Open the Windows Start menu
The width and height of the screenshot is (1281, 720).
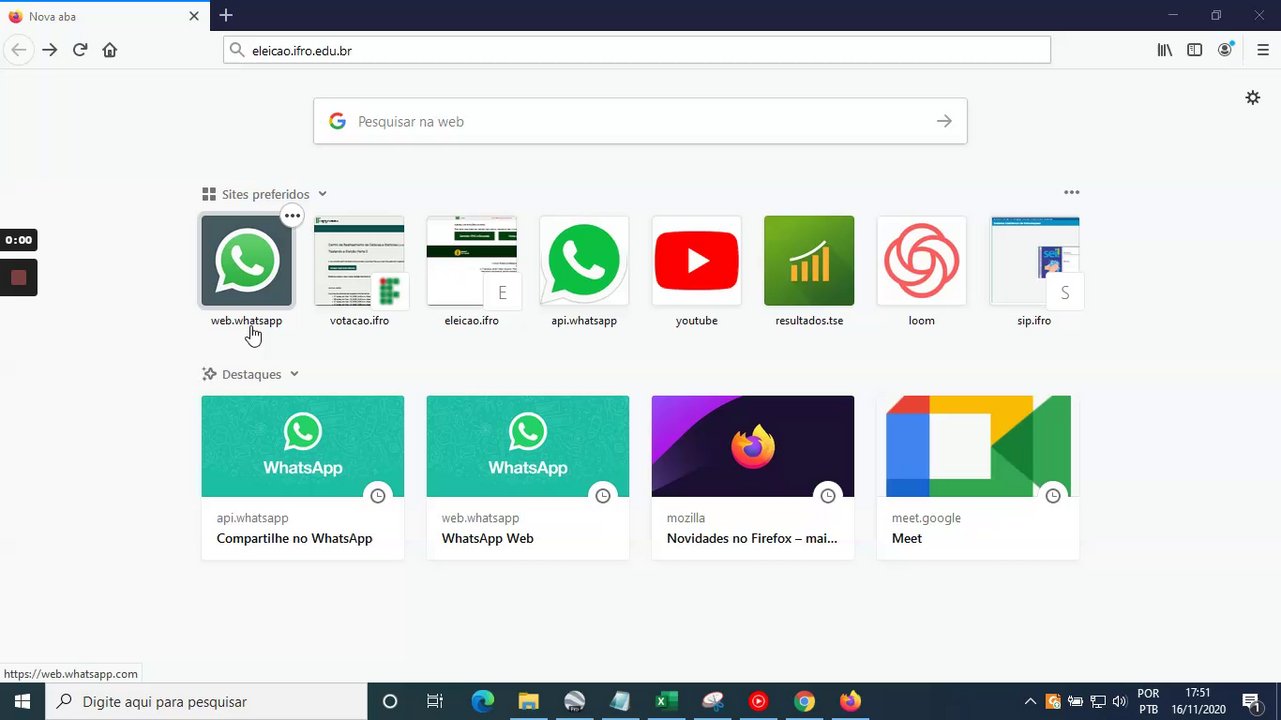[22, 701]
